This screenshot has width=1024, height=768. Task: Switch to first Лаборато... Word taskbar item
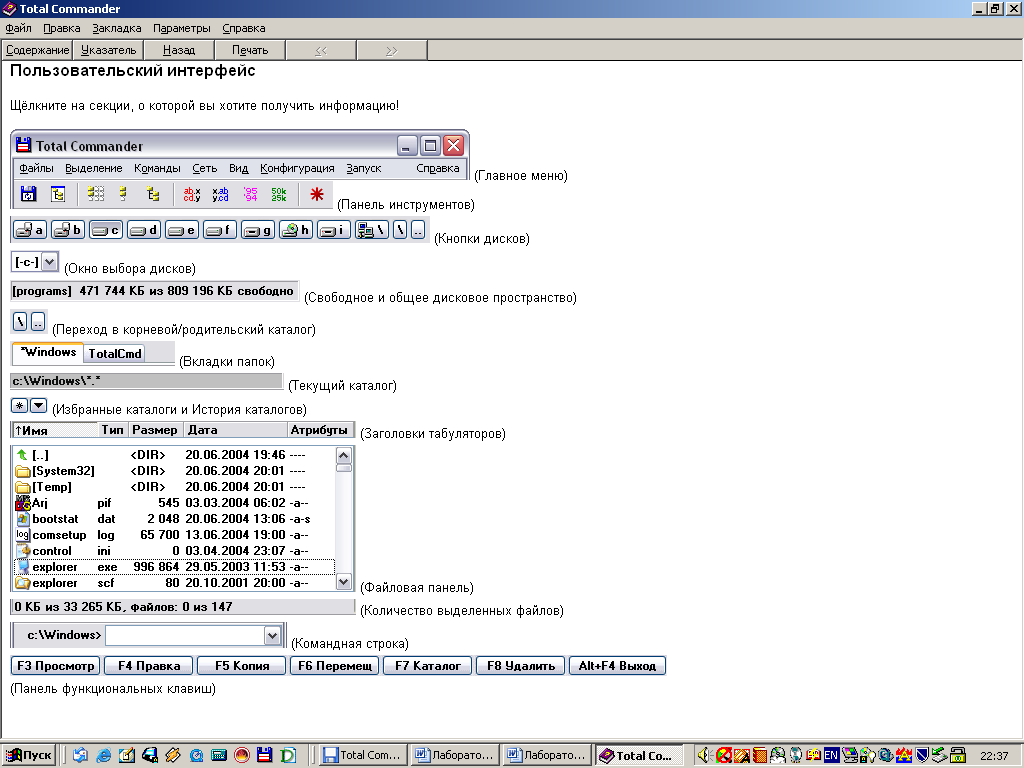[455, 755]
